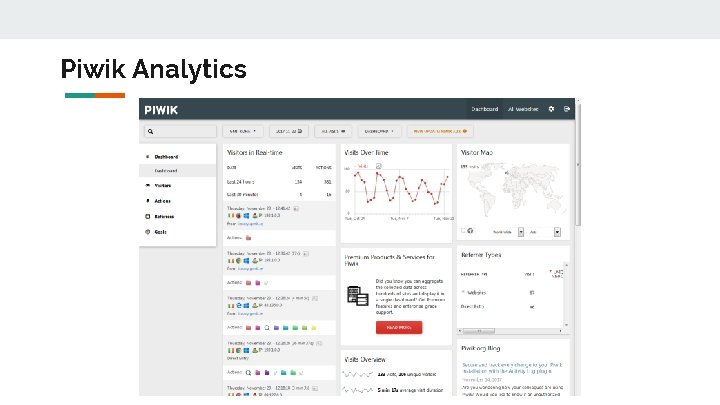Select the highlighted Dashboard sub-item in sidebar
The image size is (720, 405).
click(177, 171)
